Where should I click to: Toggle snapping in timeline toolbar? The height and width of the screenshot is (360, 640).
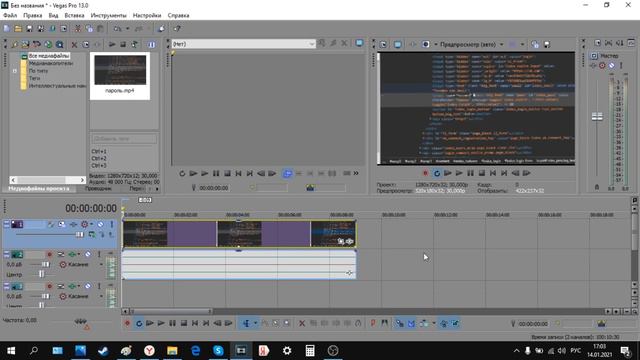(x=400, y=323)
